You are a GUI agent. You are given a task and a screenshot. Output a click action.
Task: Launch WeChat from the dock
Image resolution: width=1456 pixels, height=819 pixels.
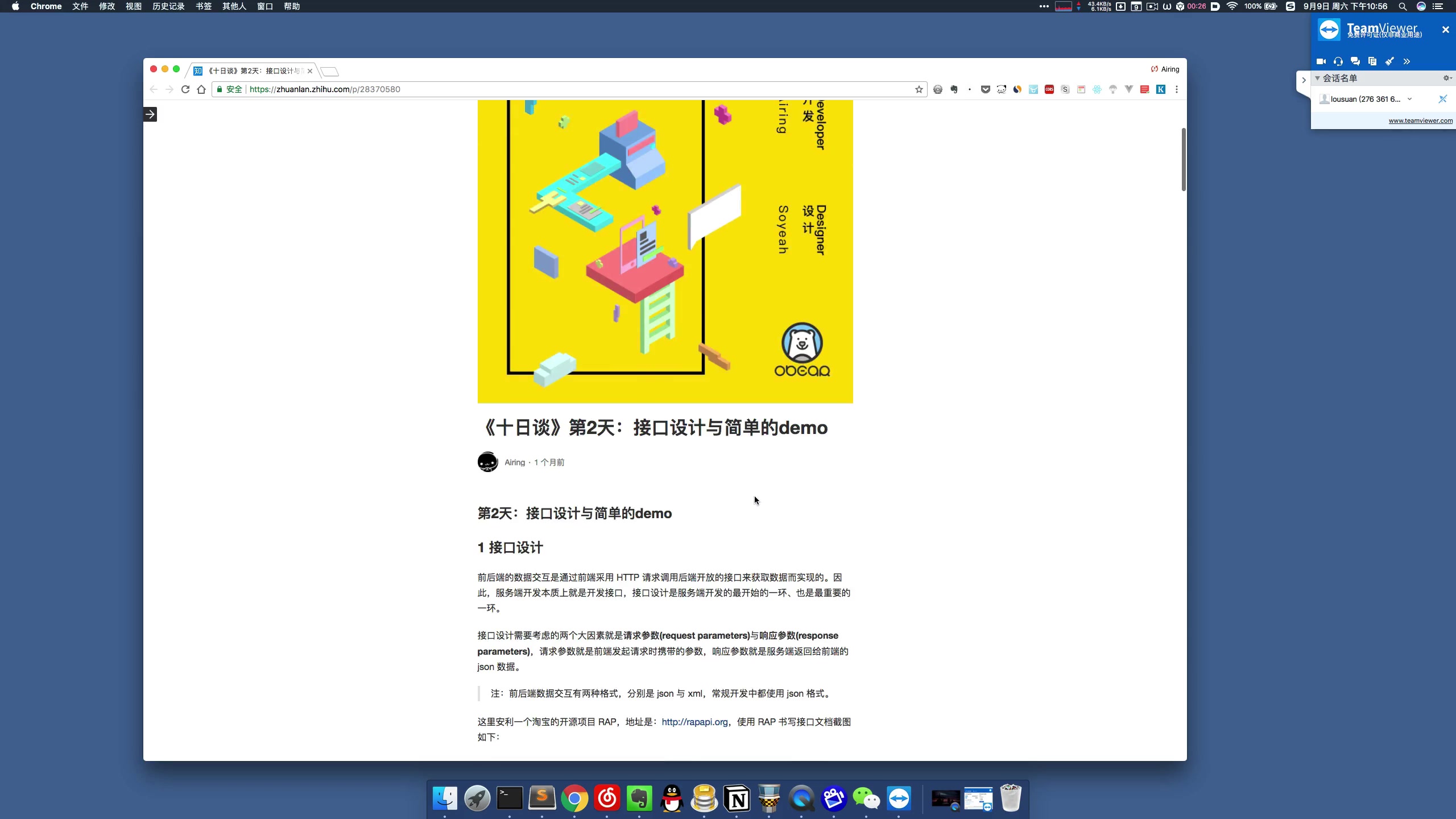click(x=866, y=799)
